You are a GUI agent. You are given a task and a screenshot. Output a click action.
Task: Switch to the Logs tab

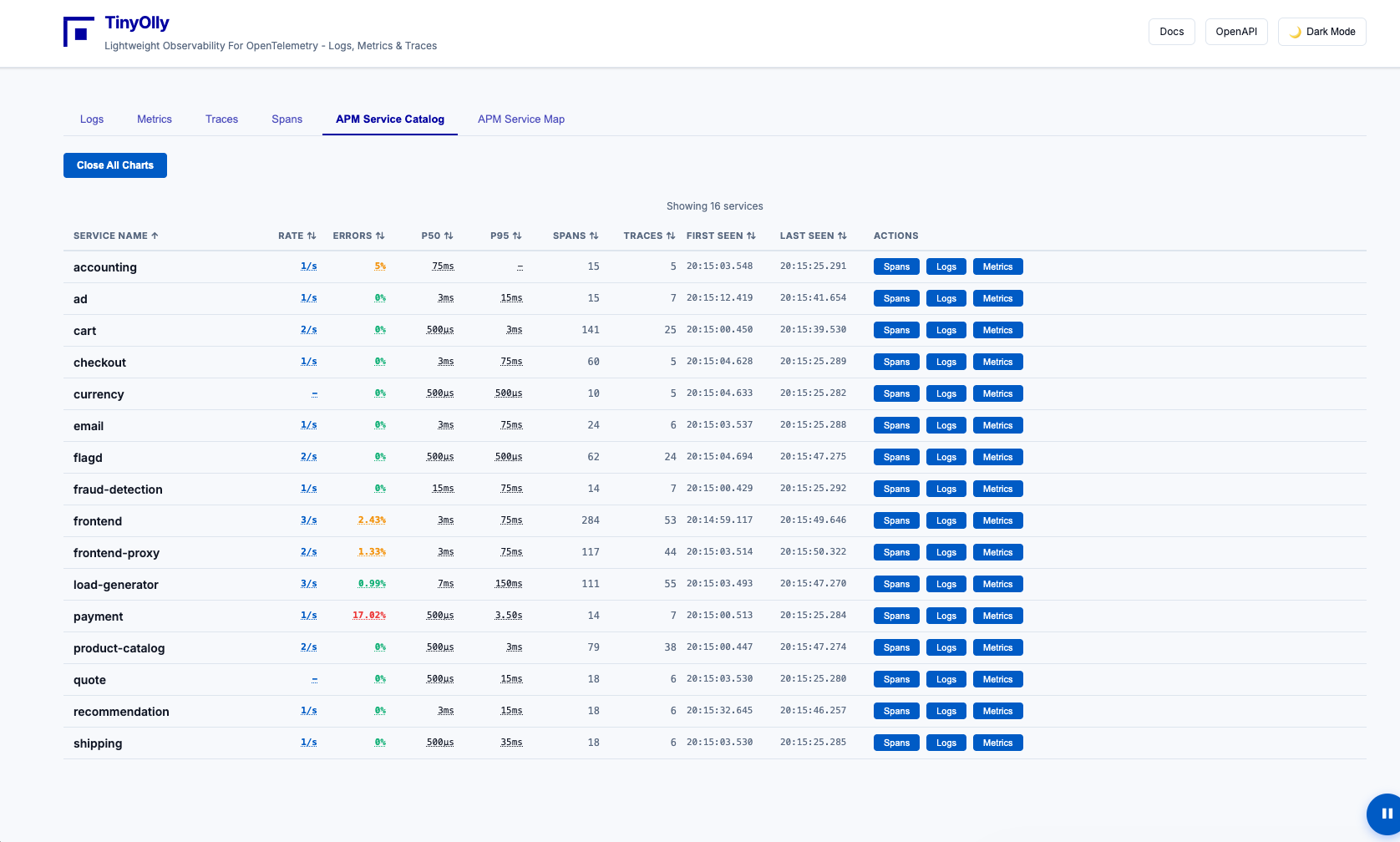point(92,119)
